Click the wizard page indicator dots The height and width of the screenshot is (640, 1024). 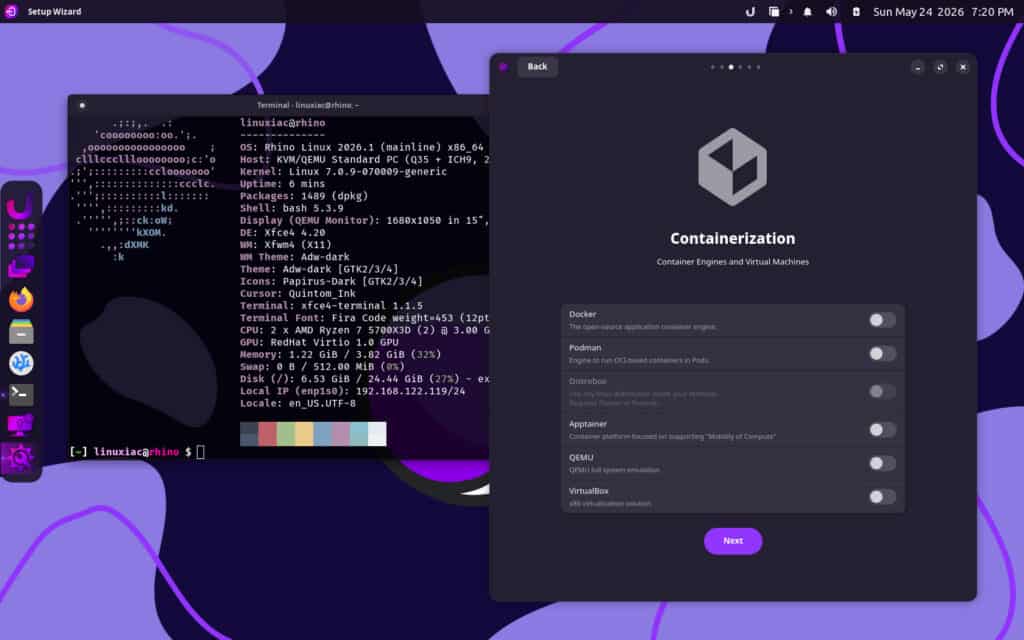tap(735, 67)
